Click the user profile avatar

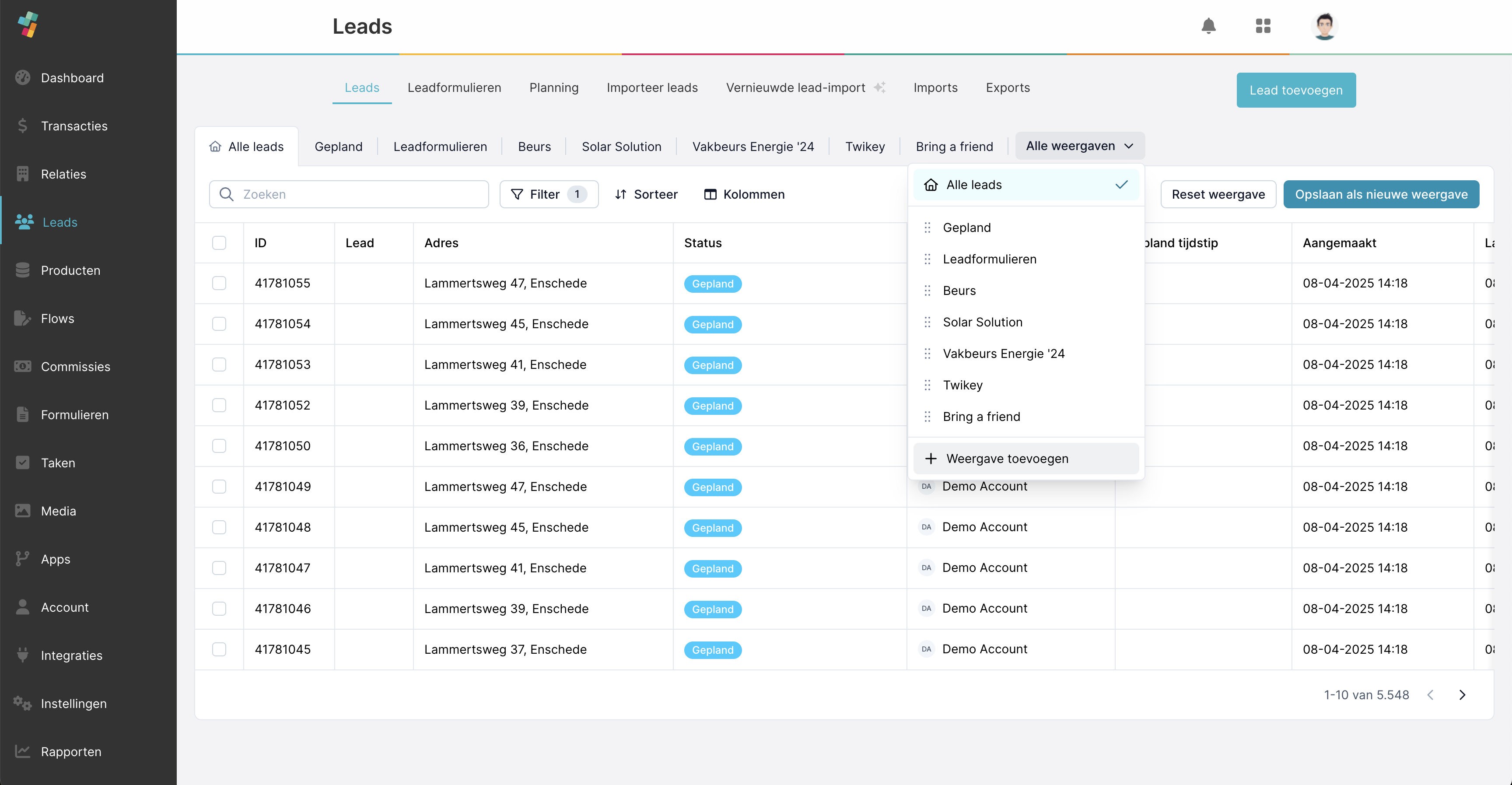coord(1323,26)
